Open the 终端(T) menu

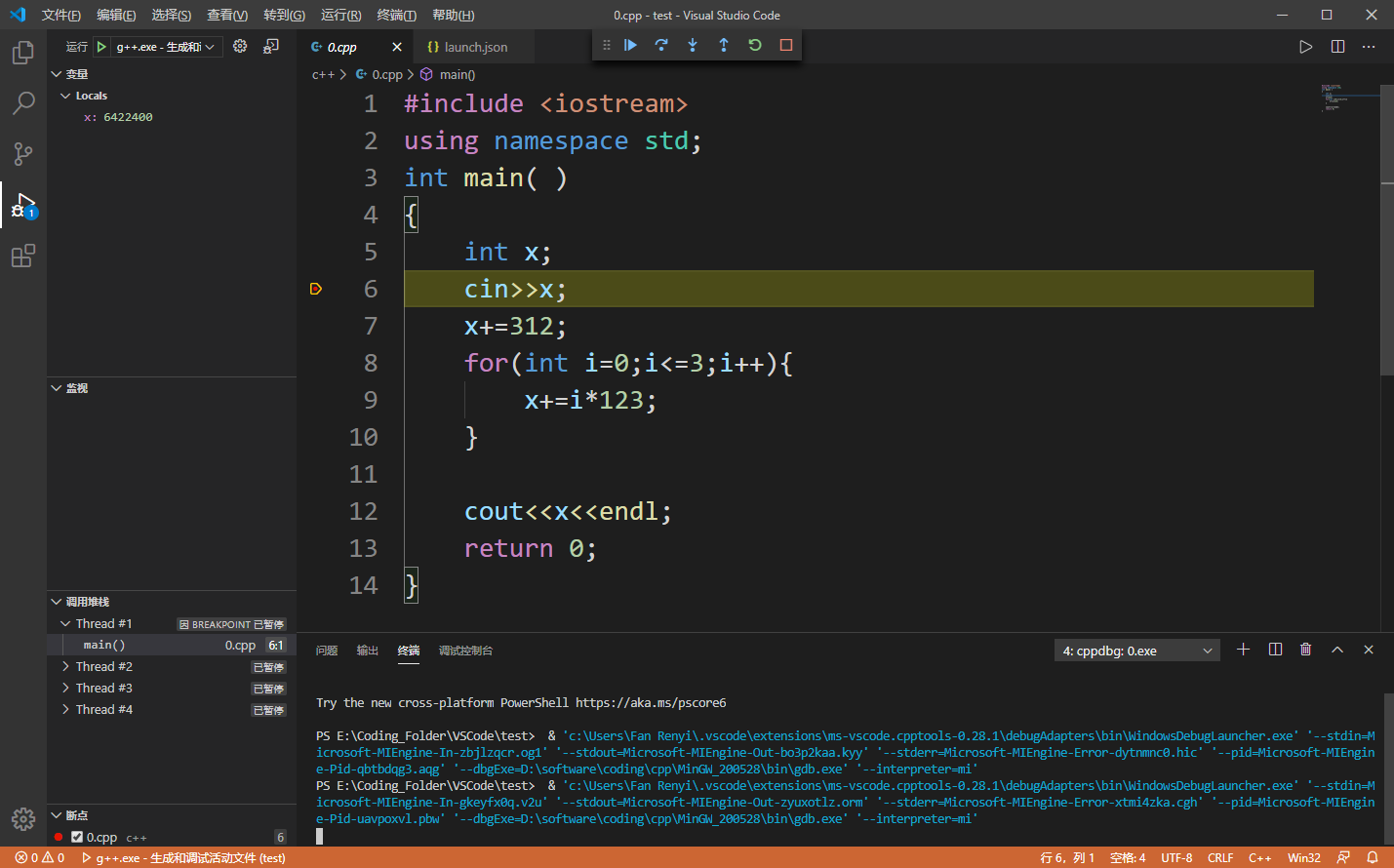396,15
